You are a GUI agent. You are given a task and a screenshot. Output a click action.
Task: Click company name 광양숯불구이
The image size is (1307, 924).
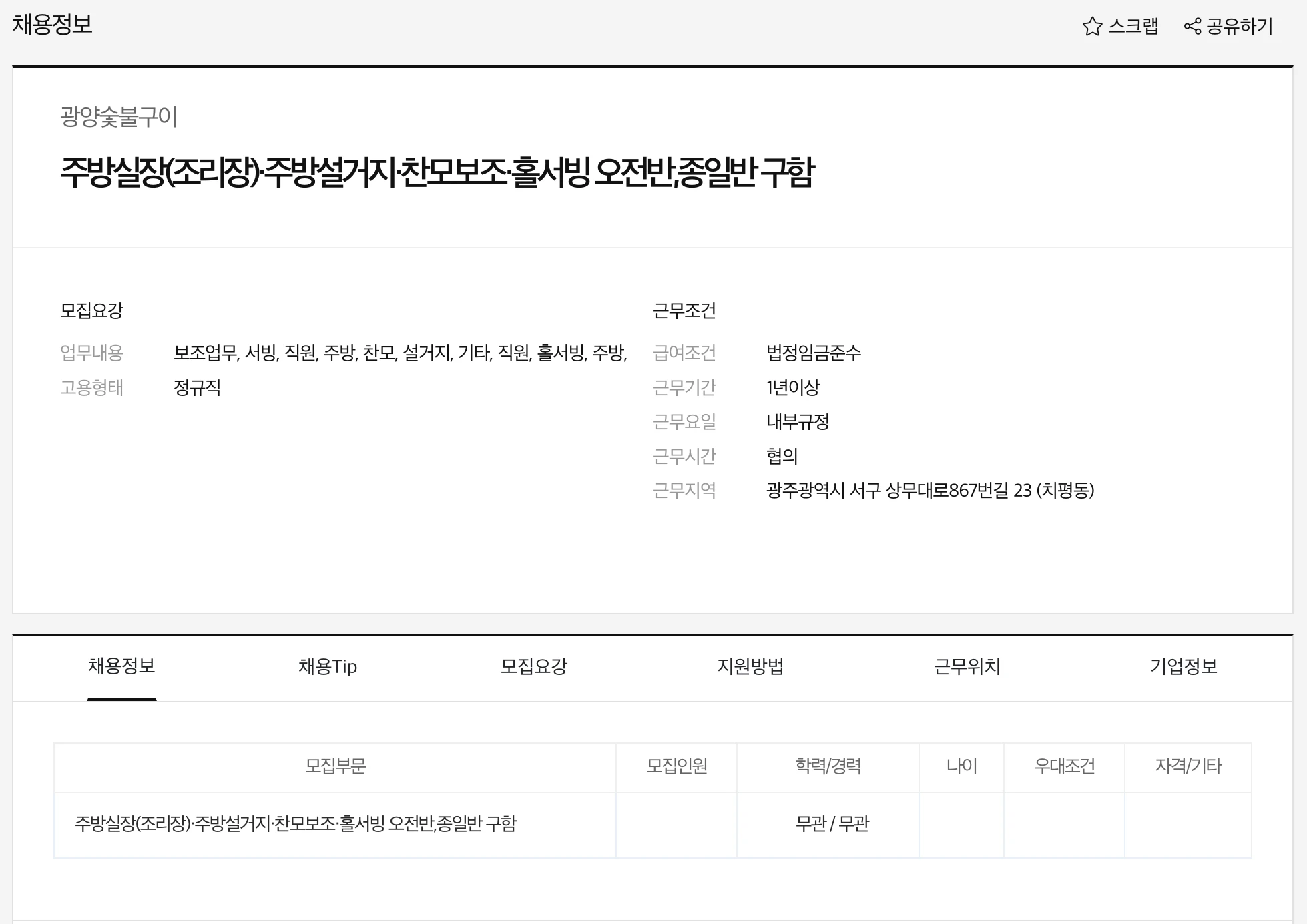point(119,117)
